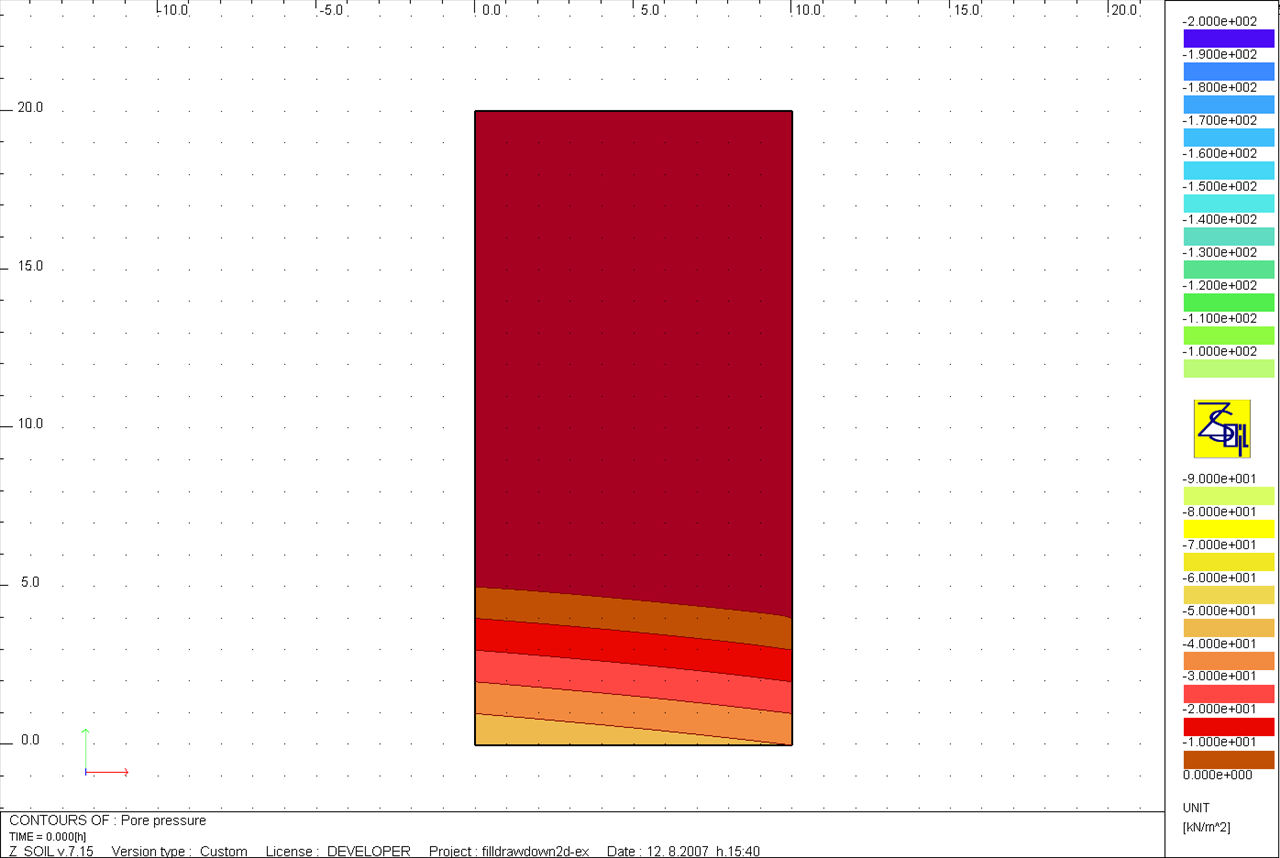
Task: Select the purple legend swatch below -2.000e+002
Action: coord(1228,38)
